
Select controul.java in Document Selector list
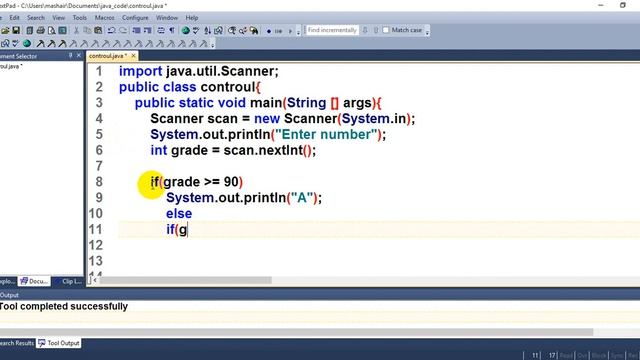point(11,66)
